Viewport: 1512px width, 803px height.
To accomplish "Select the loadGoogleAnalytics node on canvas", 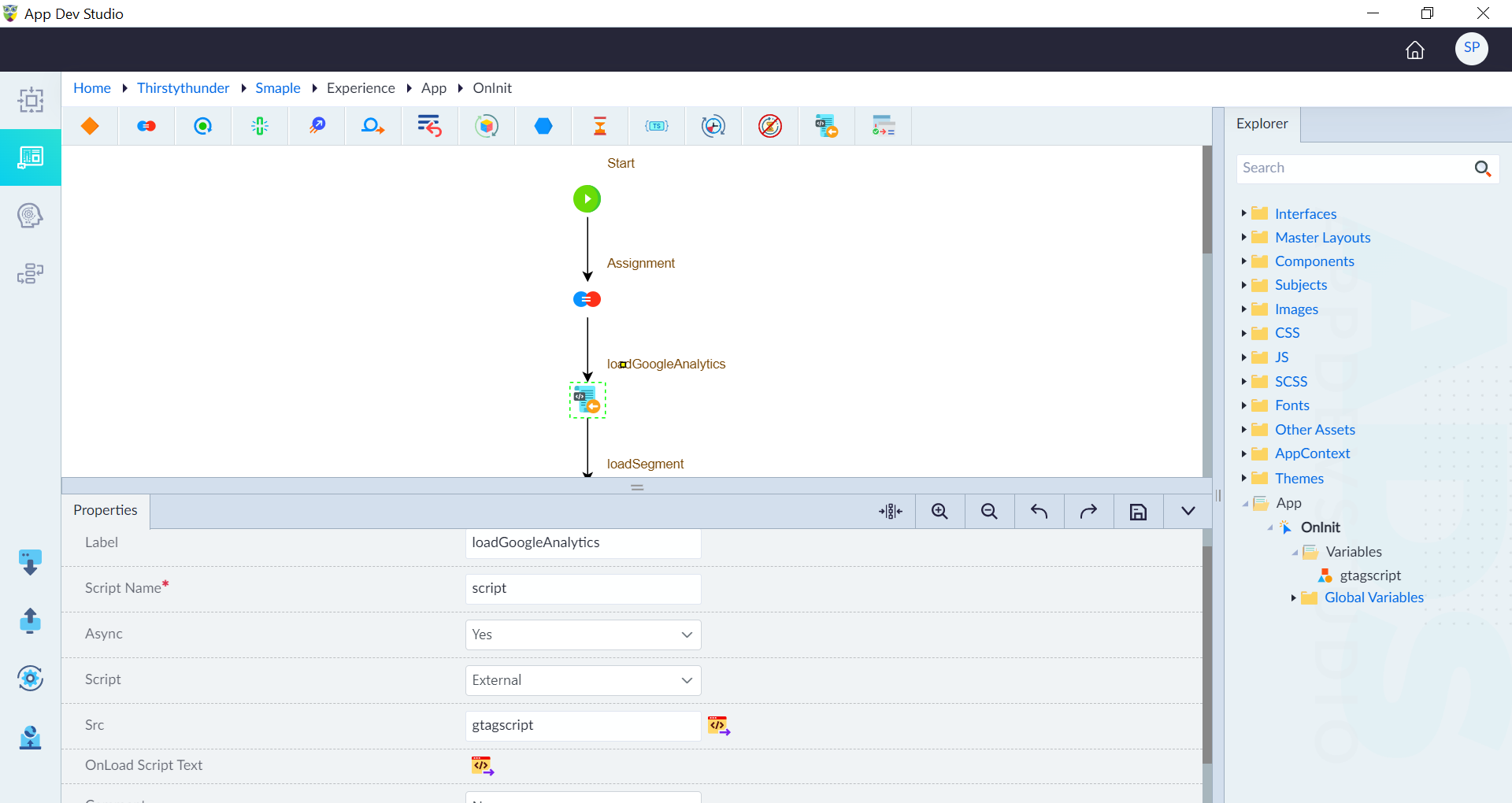I will (x=587, y=401).
